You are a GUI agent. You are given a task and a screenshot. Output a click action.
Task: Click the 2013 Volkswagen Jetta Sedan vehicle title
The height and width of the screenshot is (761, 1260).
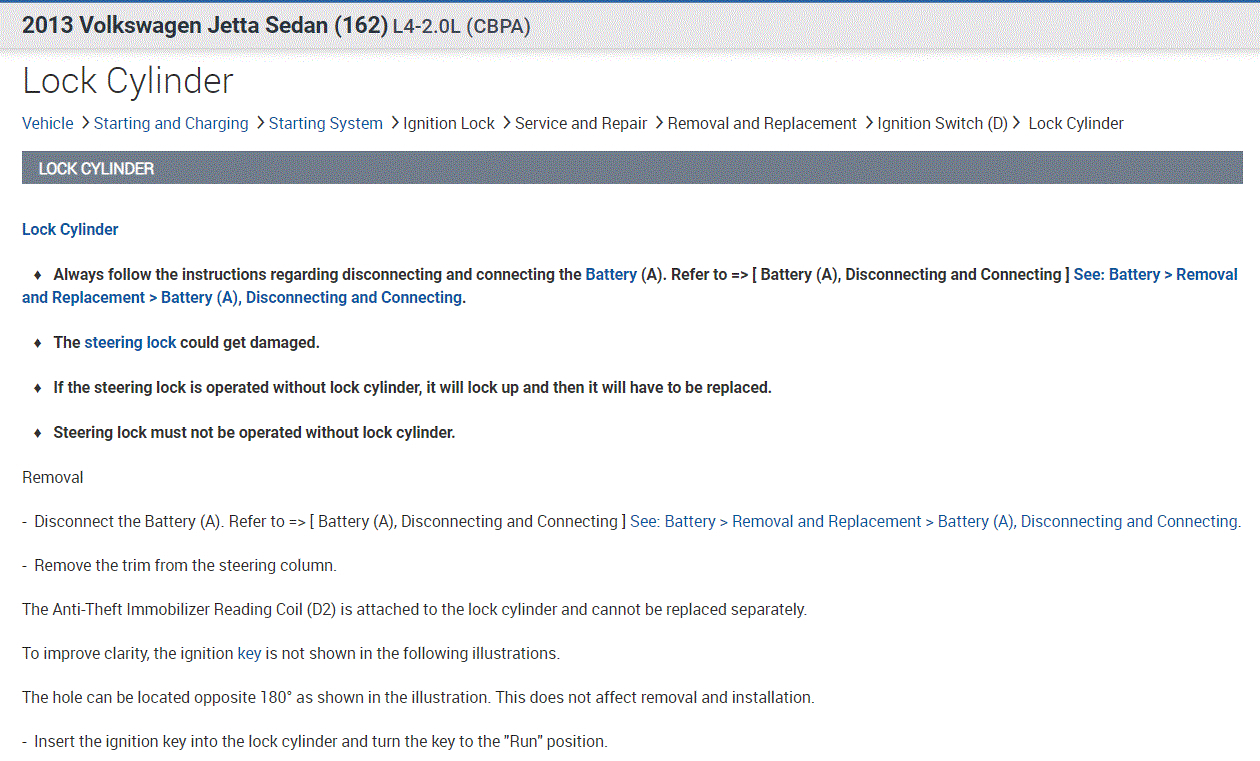(204, 25)
